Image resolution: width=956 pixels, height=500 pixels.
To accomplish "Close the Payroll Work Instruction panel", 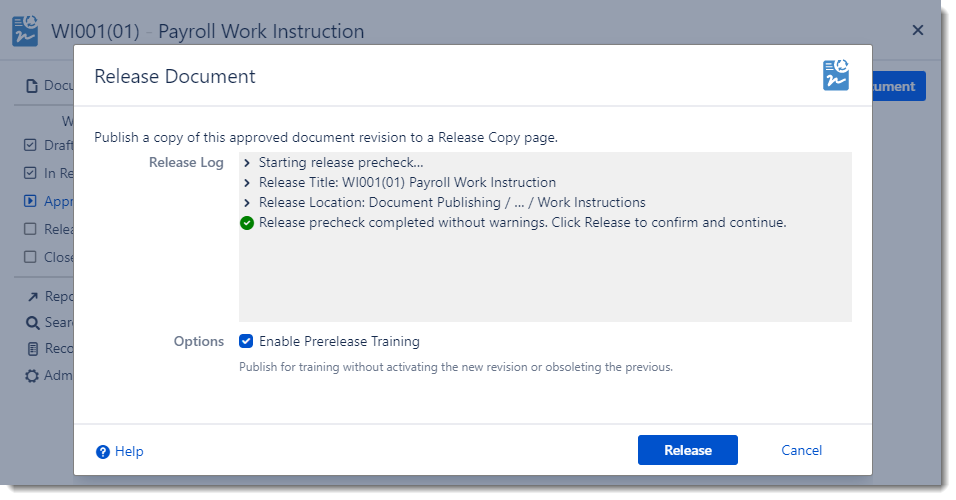I will [x=917, y=30].
